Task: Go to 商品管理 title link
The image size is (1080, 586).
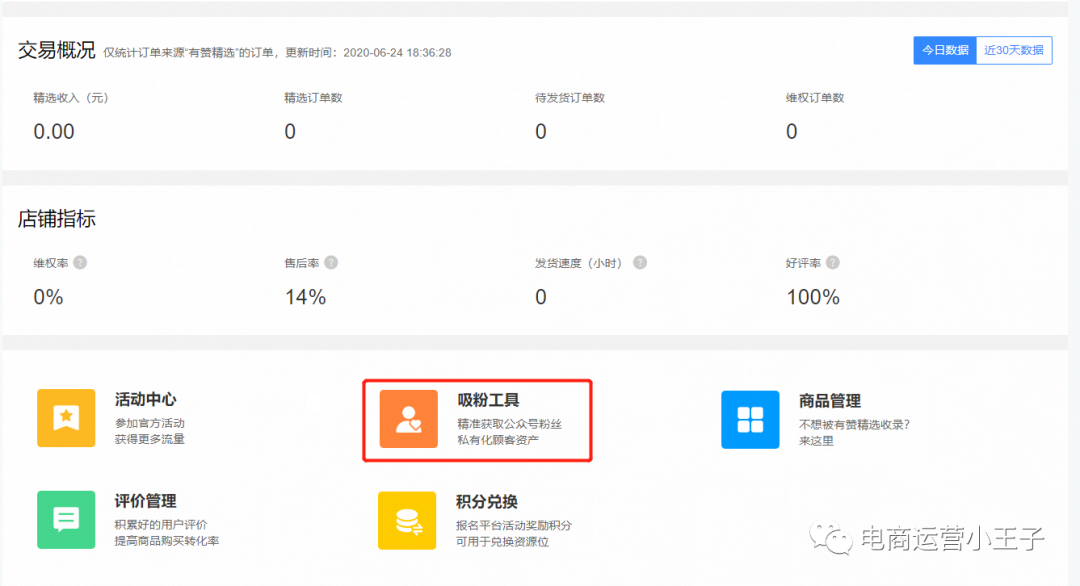Action: [830, 401]
